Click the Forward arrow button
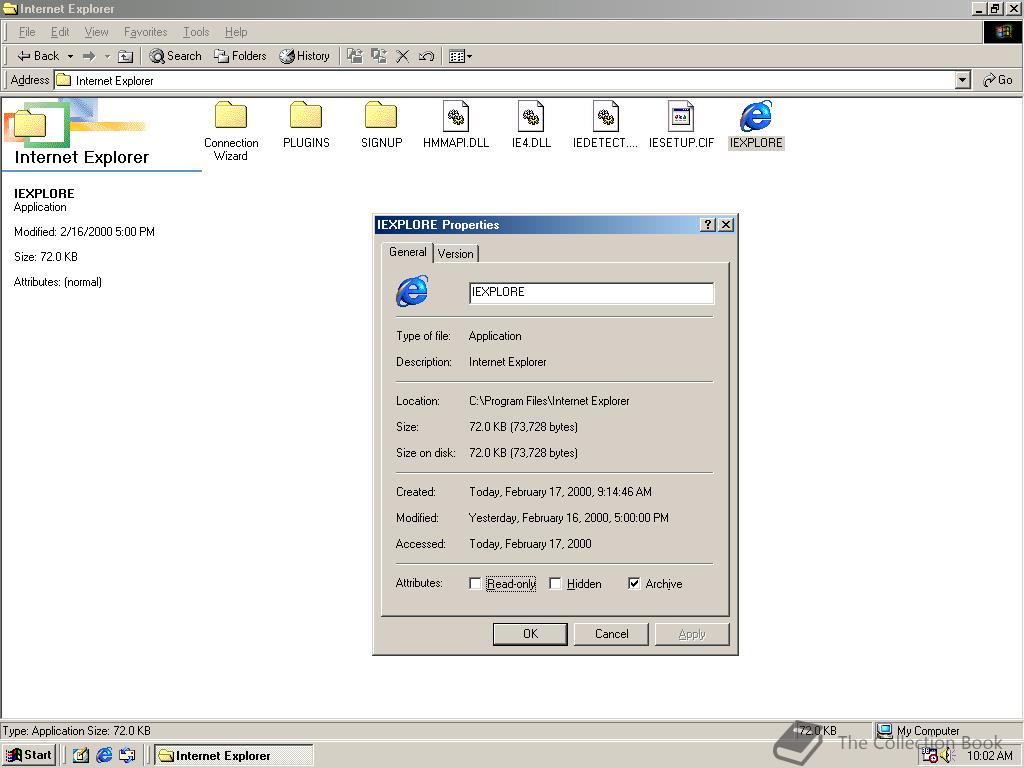The height and width of the screenshot is (768, 1024). point(89,56)
